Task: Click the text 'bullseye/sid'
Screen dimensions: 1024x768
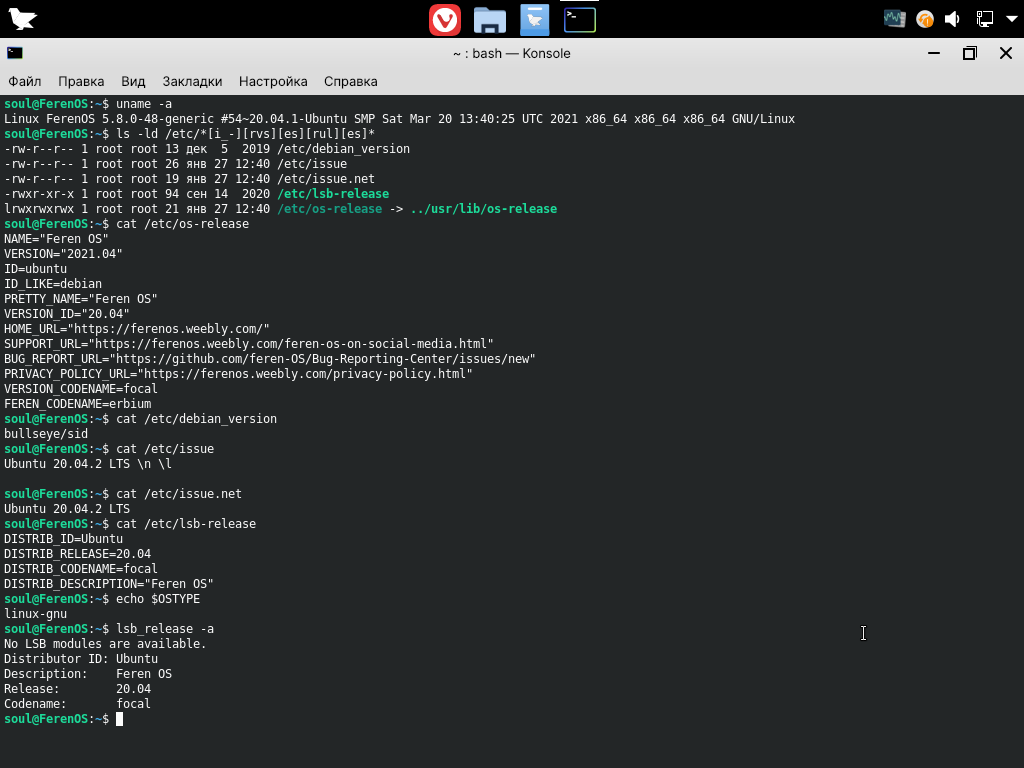Action: click(x=46, y=434)
